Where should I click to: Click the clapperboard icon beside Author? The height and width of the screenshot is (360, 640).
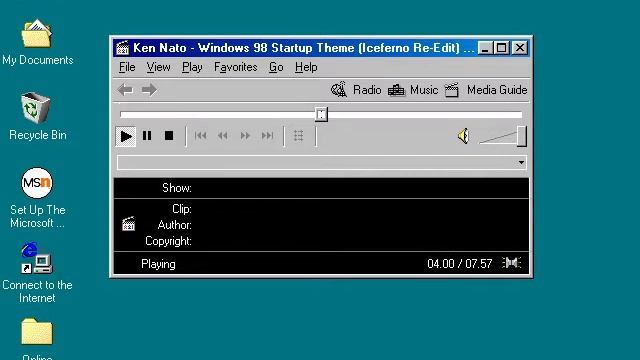click(129, 224)
